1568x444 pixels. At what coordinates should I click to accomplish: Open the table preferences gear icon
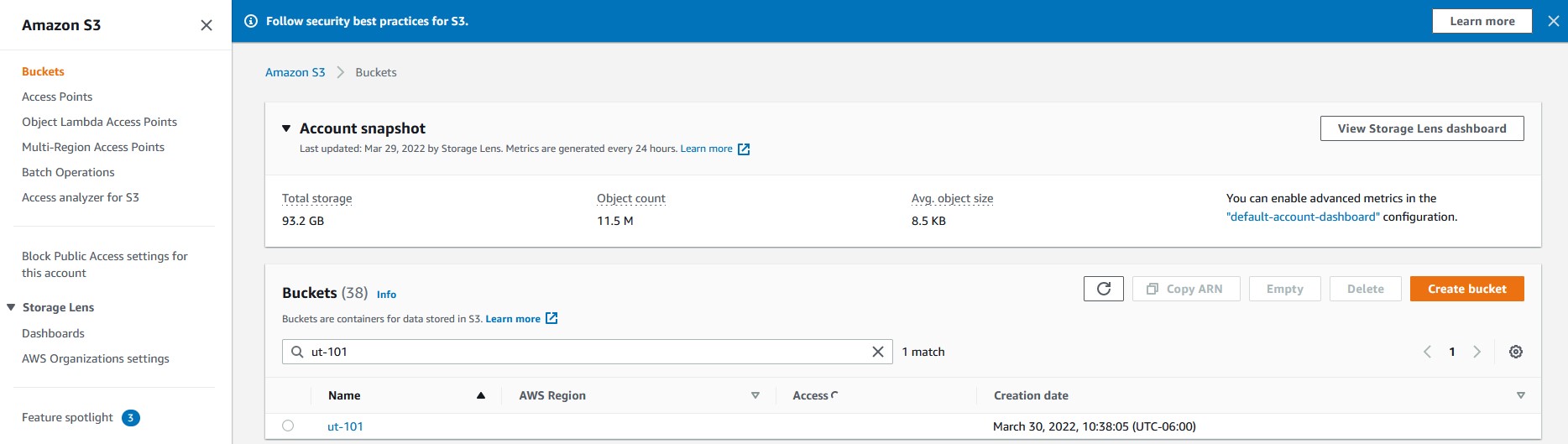point(1516,352)
